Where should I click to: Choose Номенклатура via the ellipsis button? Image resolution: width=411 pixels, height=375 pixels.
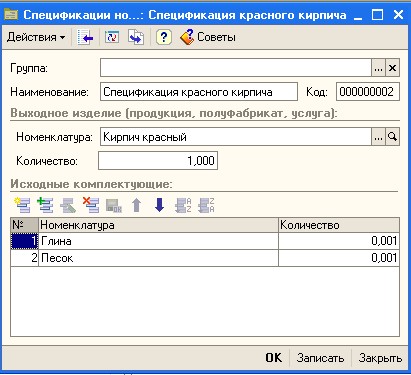pos(378,137)
